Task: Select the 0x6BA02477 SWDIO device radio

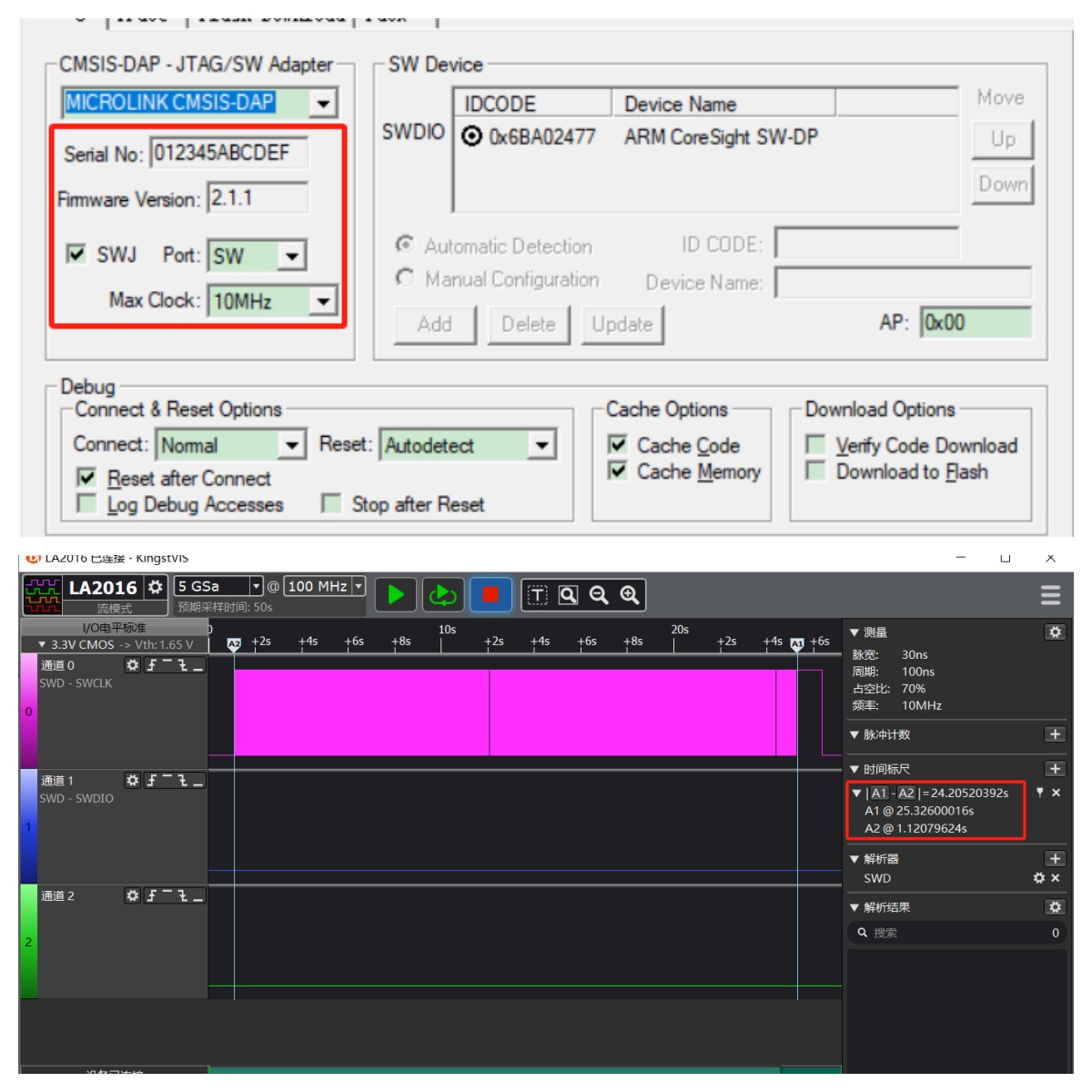Action: click(471, 136)
